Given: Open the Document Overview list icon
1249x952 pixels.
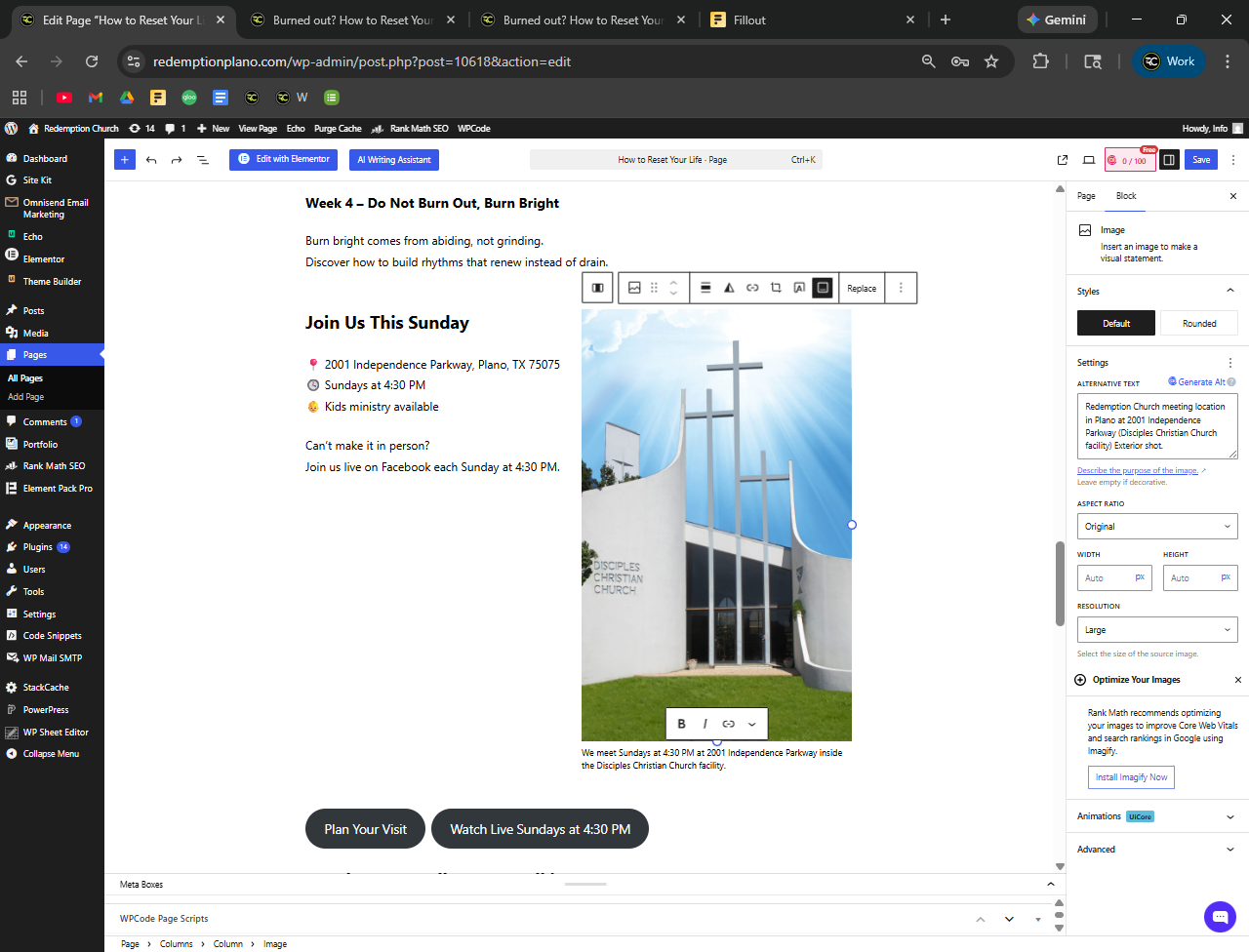Looking at the screenshot, I should (x=203, y=160).
